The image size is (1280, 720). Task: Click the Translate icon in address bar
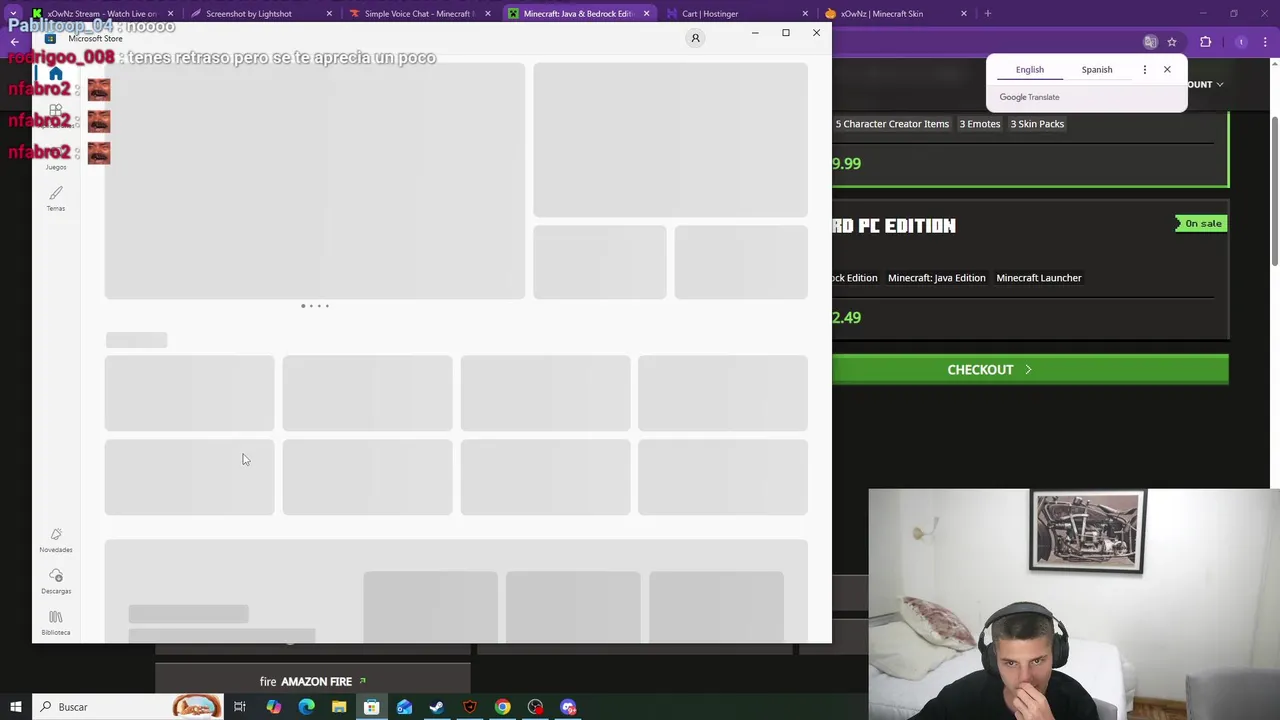coord(1150,42)
